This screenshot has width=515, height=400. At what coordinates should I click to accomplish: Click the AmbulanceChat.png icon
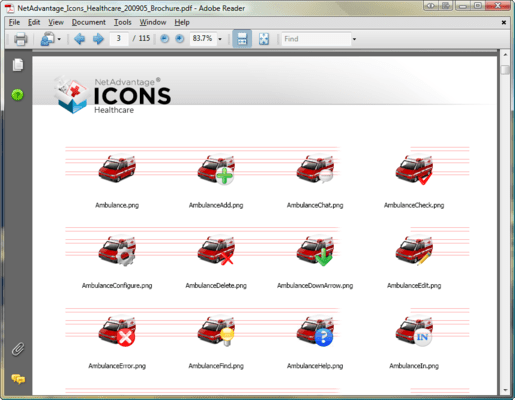pyautogui.click(x=315, y=169)
